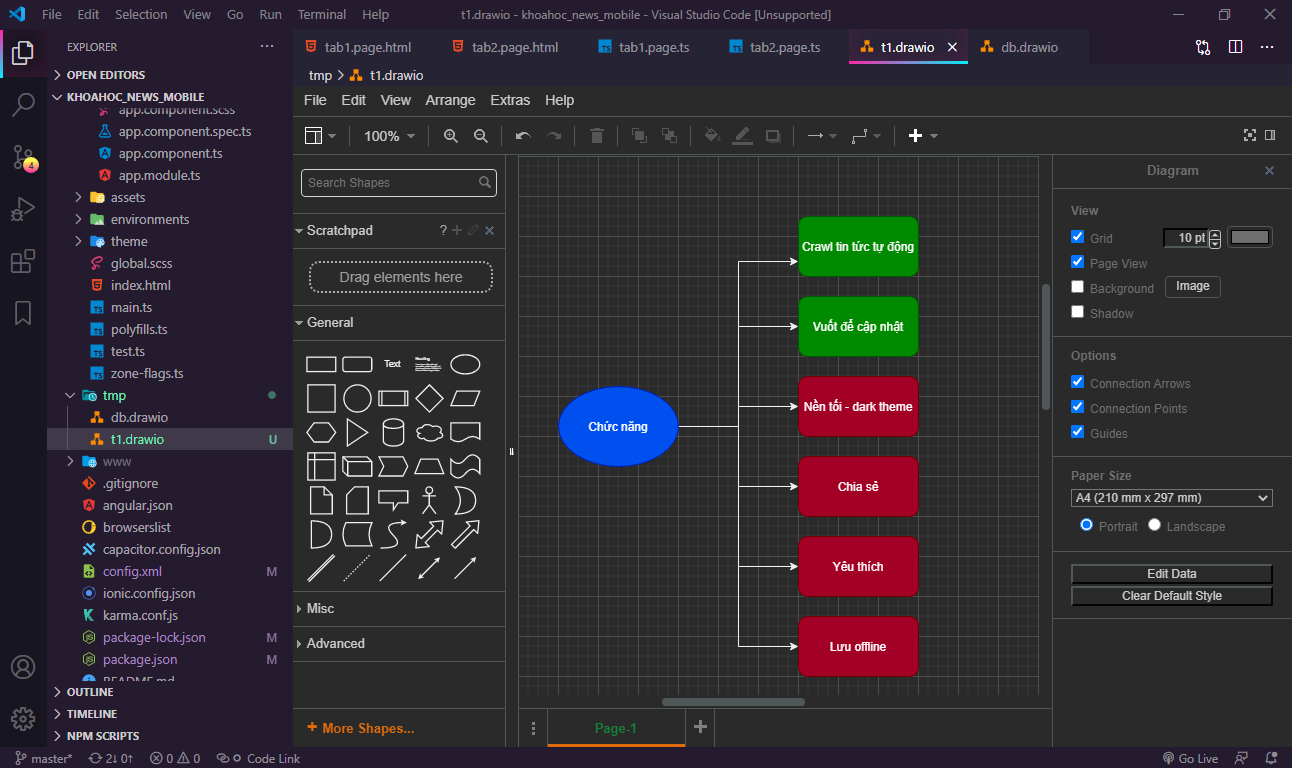Open the 100% zoom level dropdown

pyautogui.click(x=389, y=136)
